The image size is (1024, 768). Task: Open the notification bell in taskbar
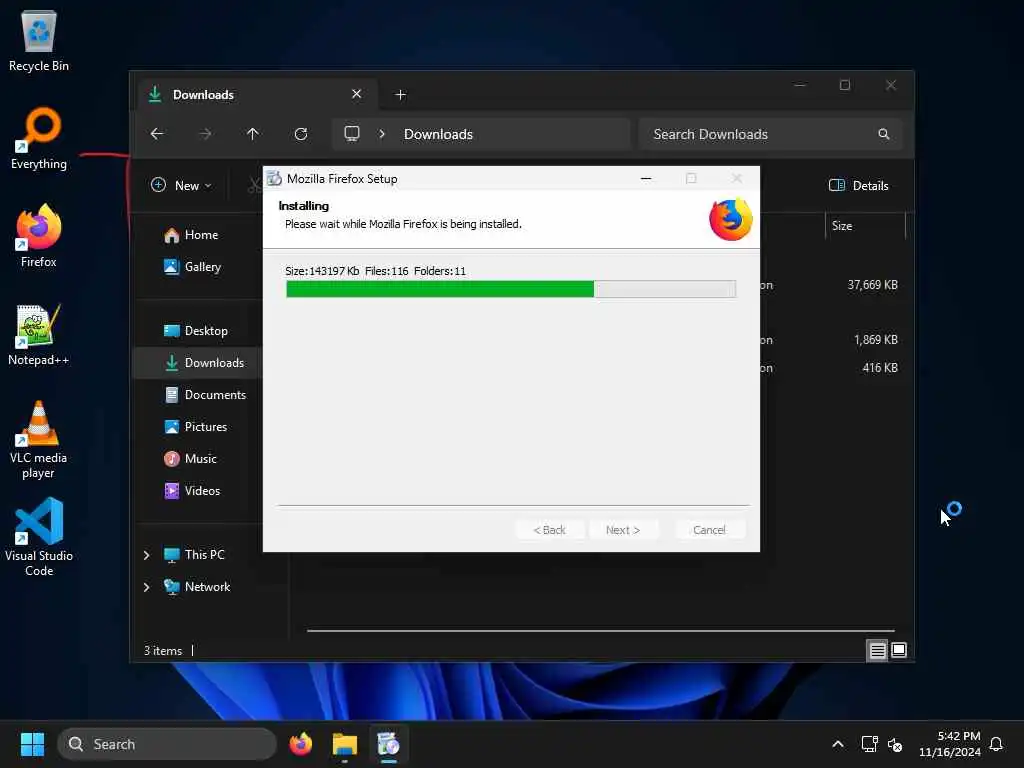click(996, 744)
